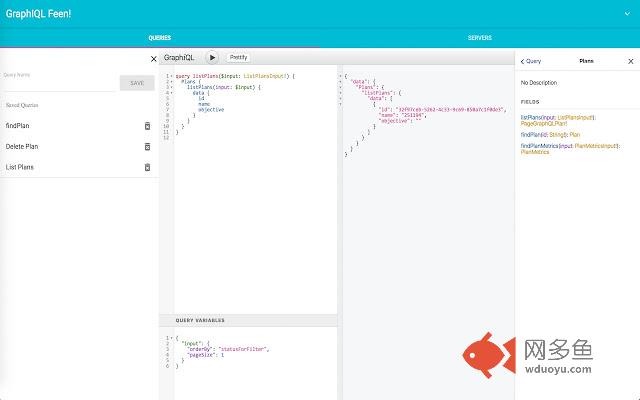Image resolution: width=640 pixels, height=400 pixels.
Task: Run the query with the play button
Action: 212,58
